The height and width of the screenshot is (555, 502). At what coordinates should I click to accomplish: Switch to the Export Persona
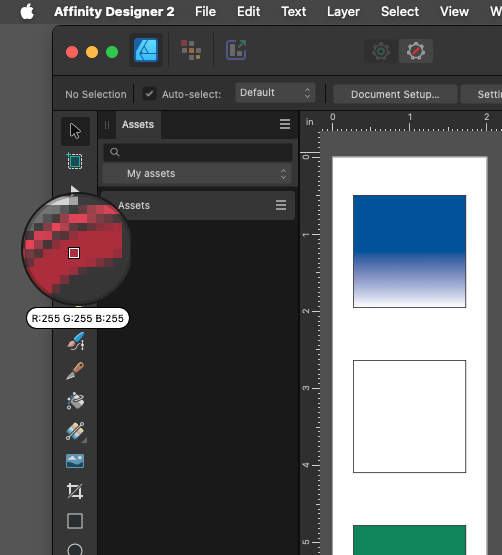236,50
